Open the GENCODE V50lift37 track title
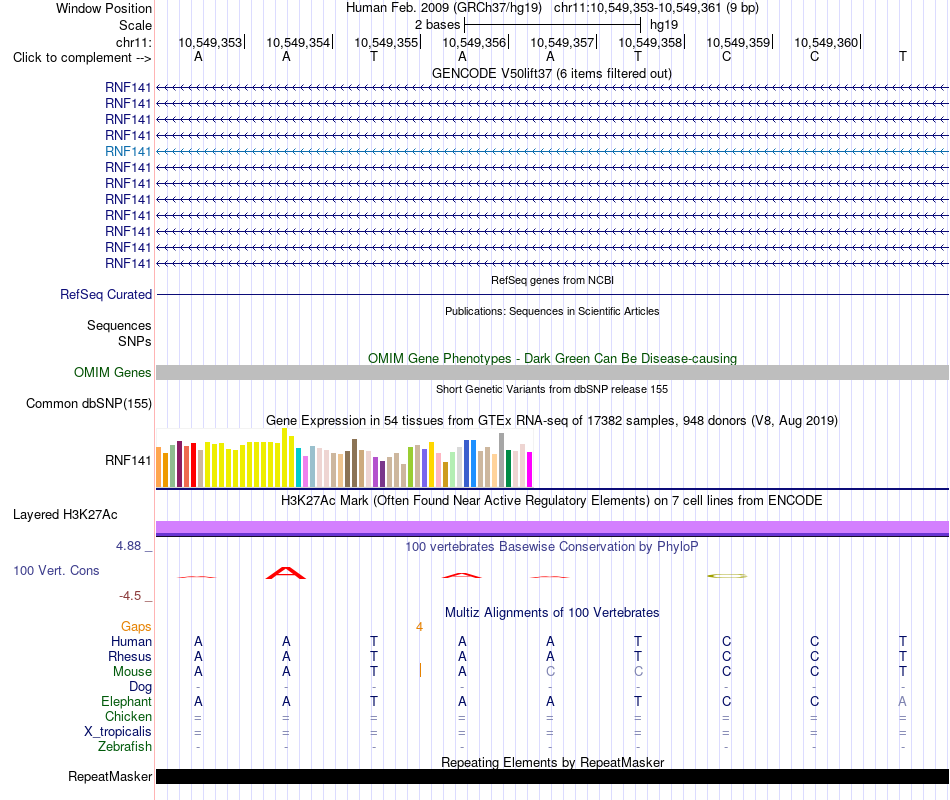The width and height of the screenshot is (950, 800). tap(552, 74)
